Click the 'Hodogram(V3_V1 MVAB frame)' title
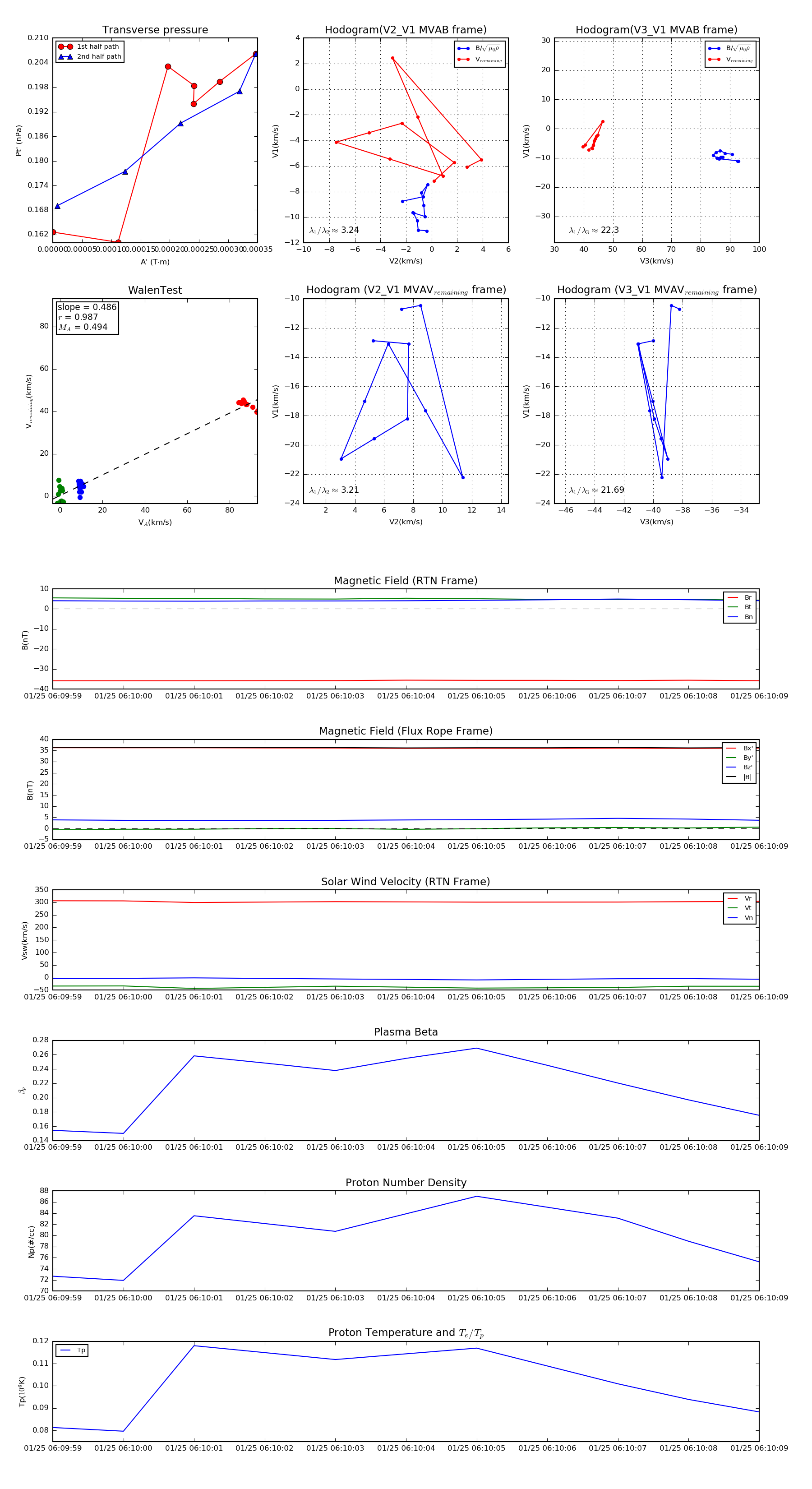Screen dimensions: 812x1489 coord(656,30)
